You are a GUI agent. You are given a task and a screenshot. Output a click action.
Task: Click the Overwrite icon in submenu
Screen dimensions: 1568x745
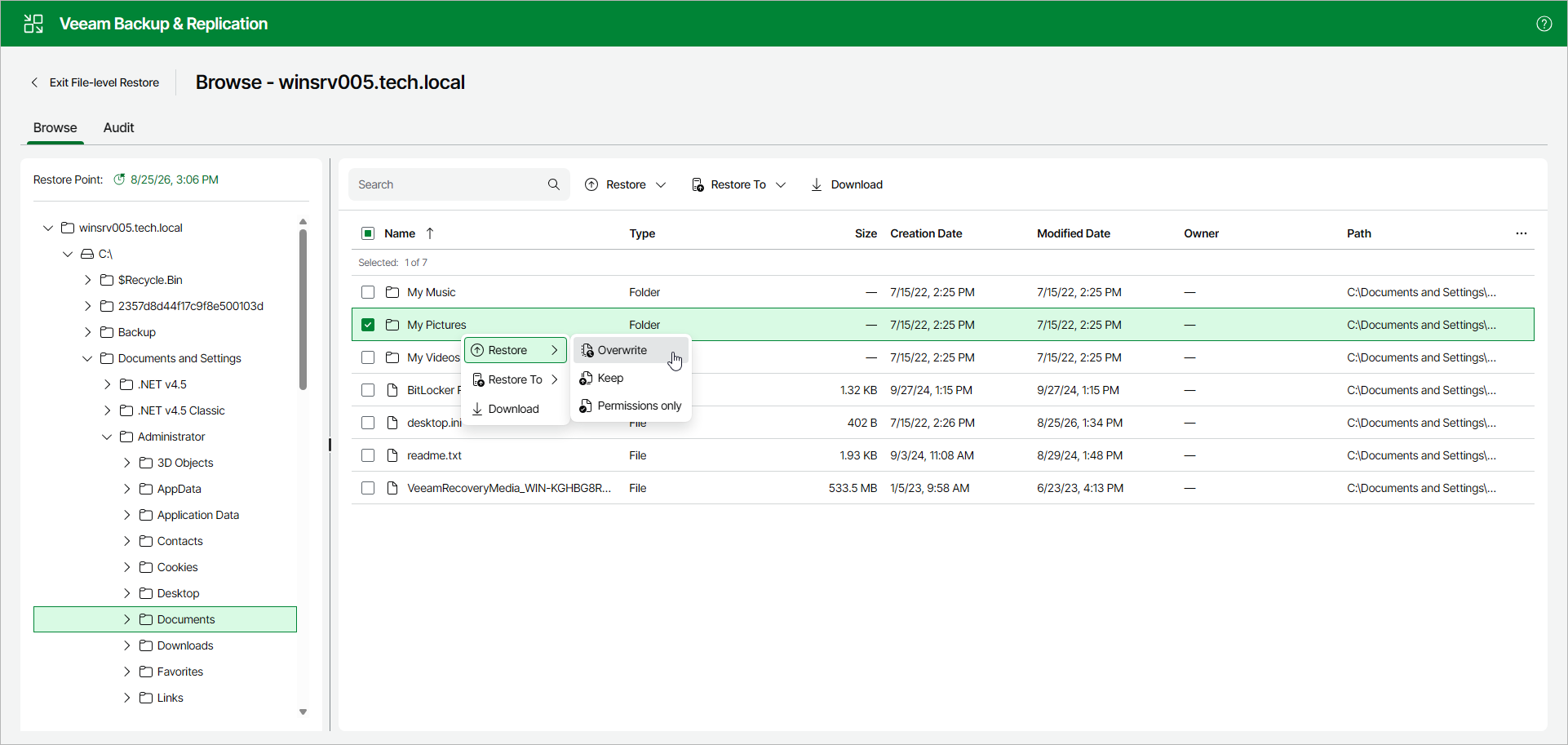click(587, 350)
